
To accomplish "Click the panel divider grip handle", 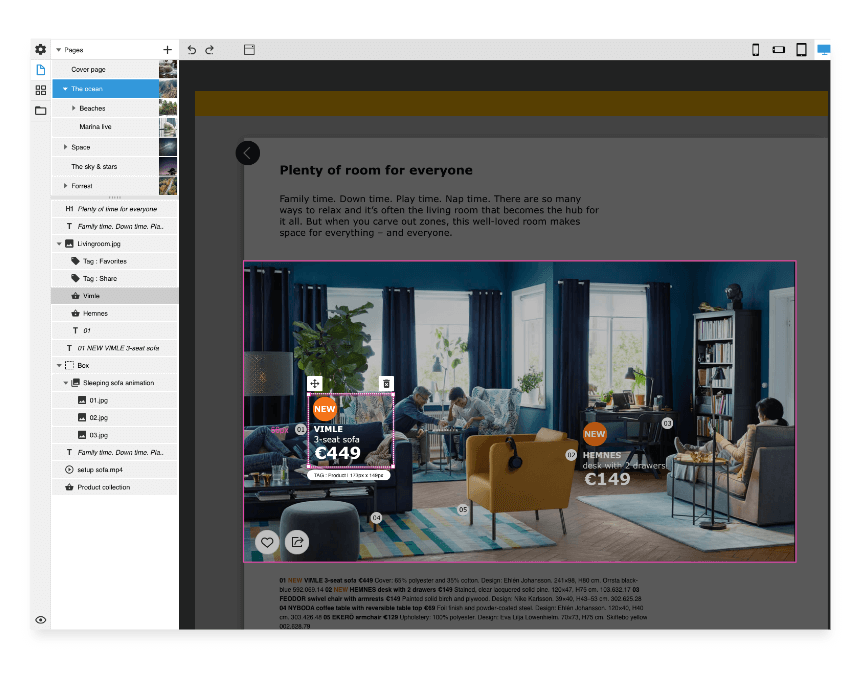I will coord(115,197).
